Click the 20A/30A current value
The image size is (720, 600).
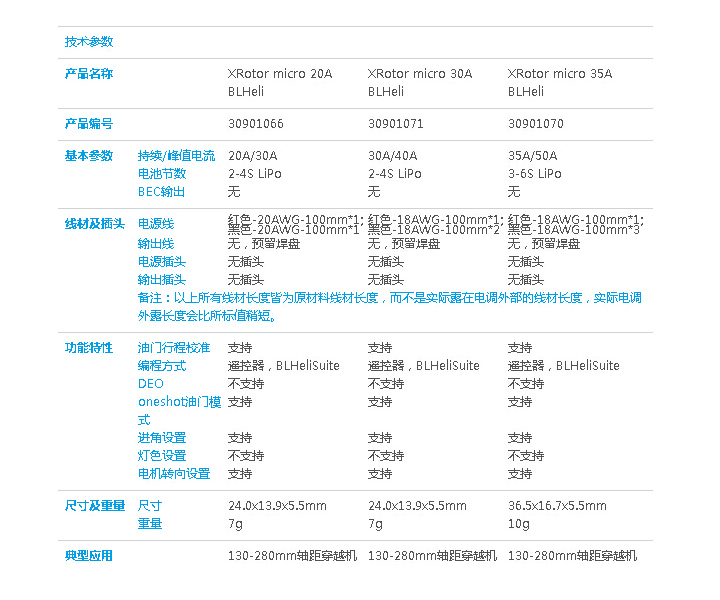coord(252,156)
